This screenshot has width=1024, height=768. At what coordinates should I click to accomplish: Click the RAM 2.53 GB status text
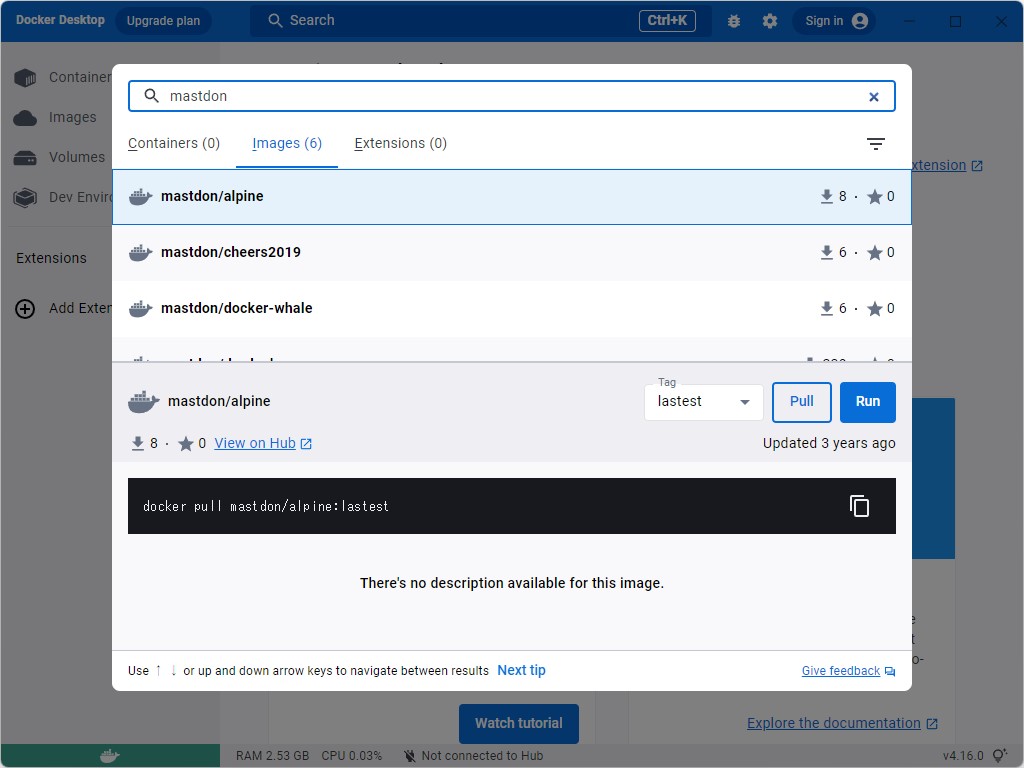pos(272,756)
